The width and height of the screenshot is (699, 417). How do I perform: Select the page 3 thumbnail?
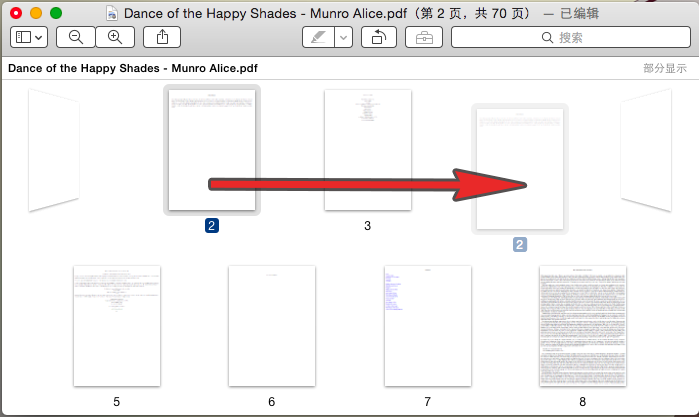click(x=367, y=149)
